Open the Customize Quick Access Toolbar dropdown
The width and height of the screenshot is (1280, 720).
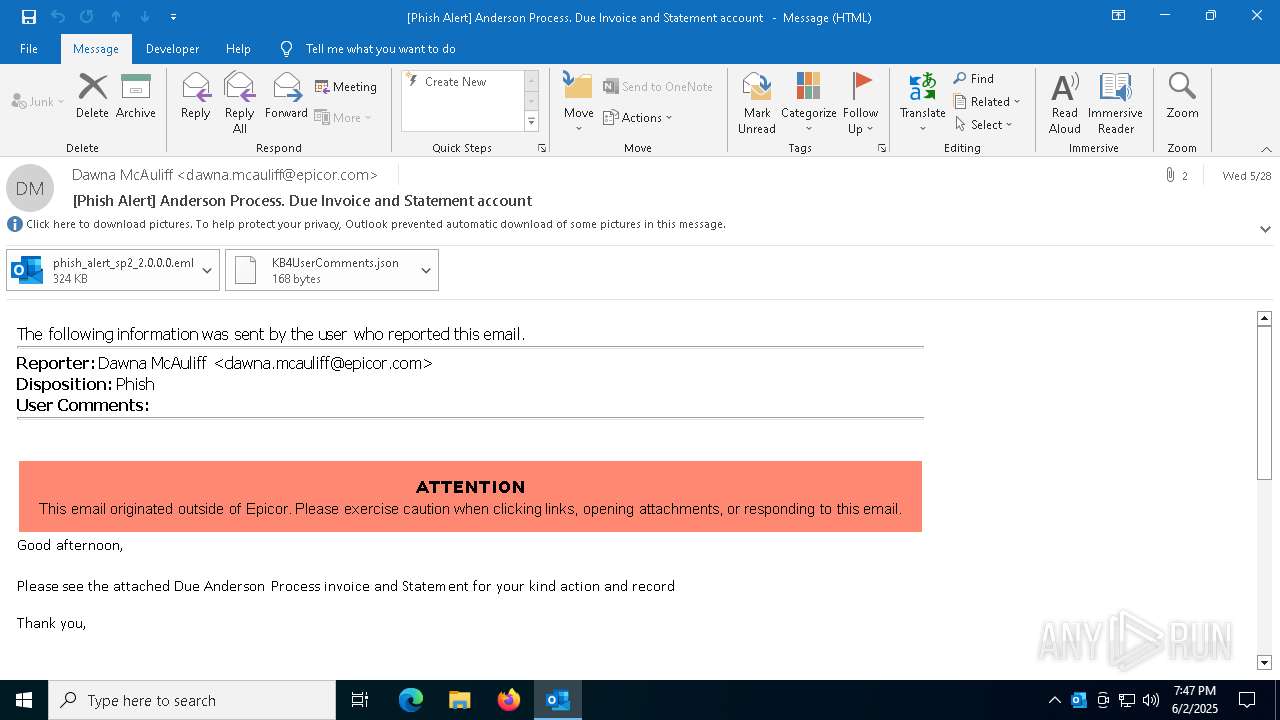click(x=173, y=17)
